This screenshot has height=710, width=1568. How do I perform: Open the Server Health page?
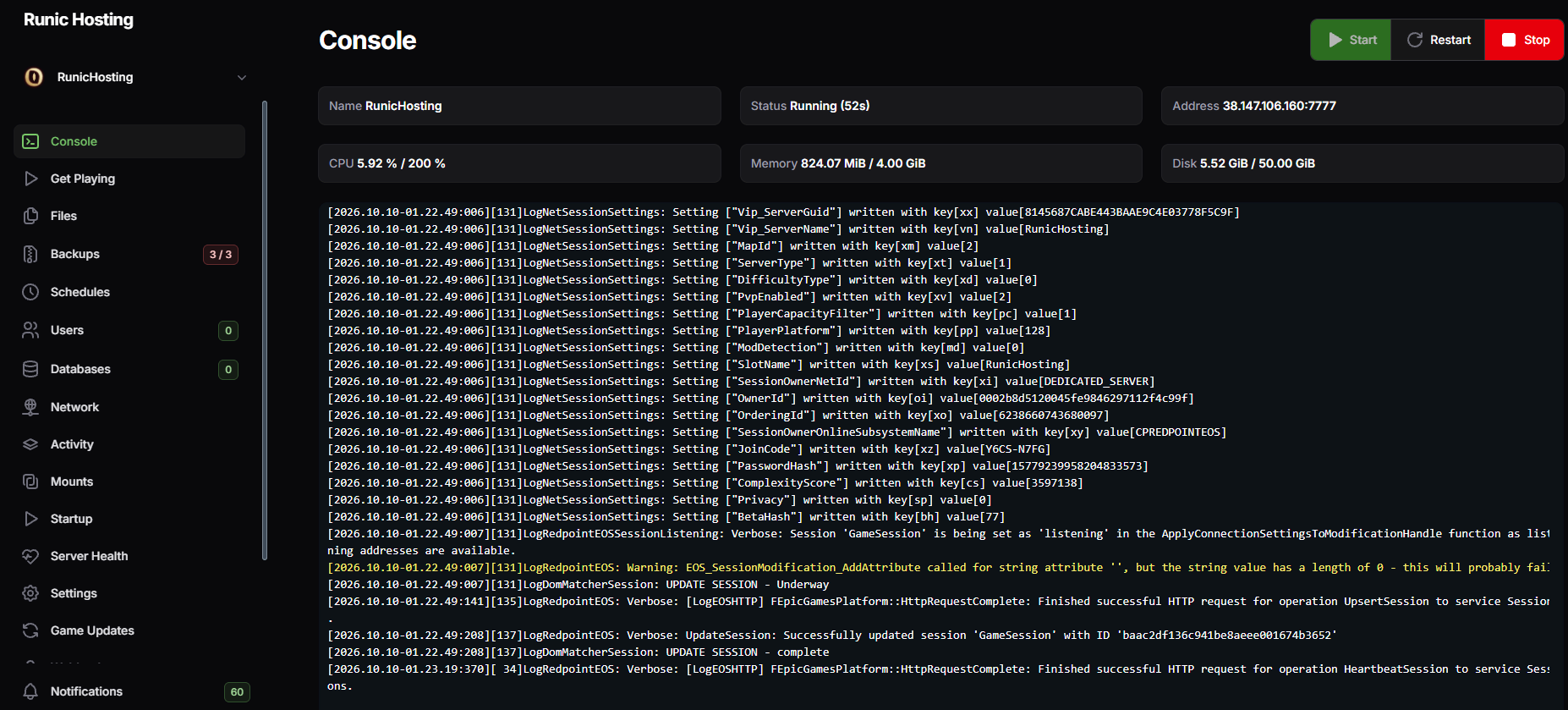tap(129, 556)
